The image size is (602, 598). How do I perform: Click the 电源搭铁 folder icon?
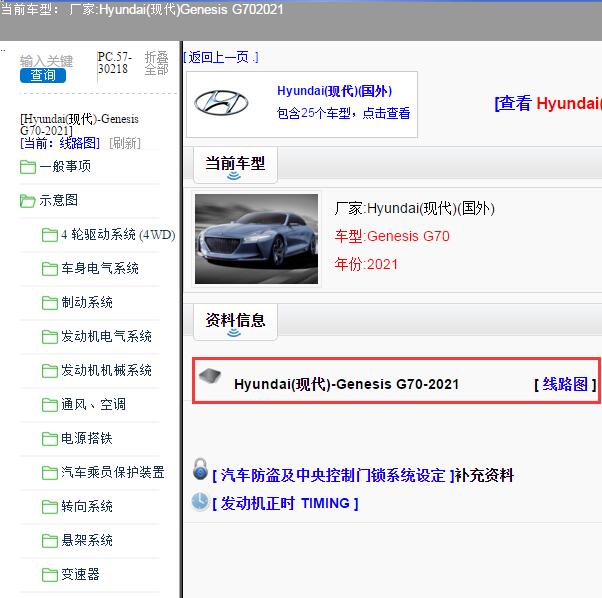pyautogui.click(x=50, y=439)
